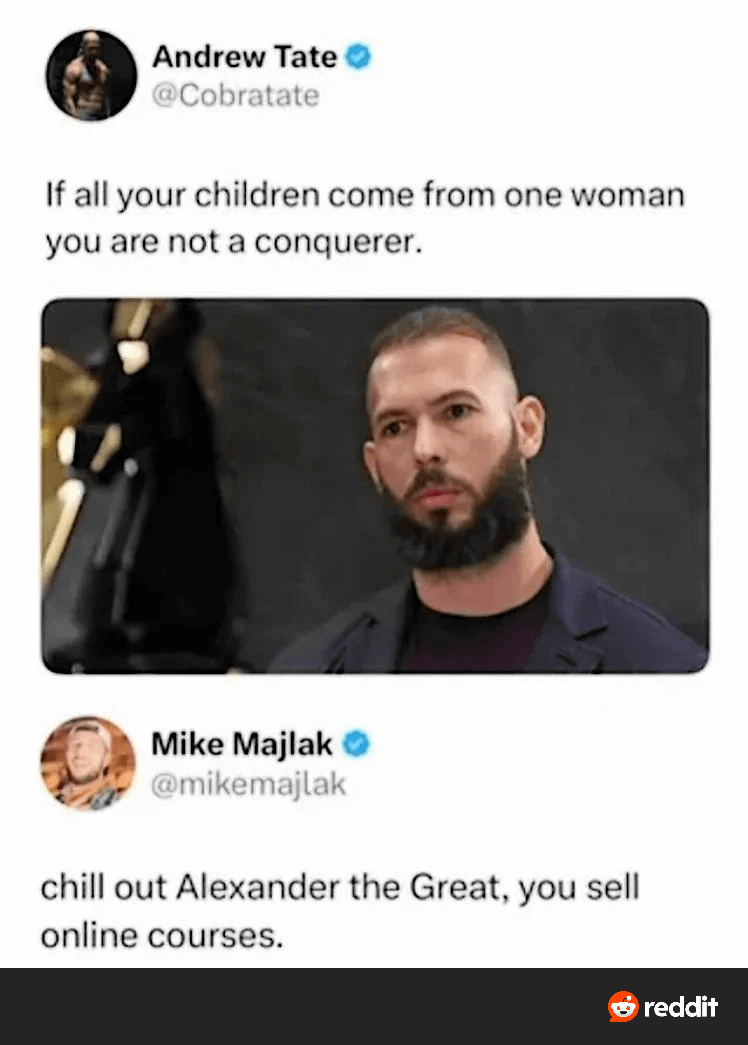Click the reddit wordmark in bottom bar
Screen dimensions: 748x1045
[x=681, y=1007]
